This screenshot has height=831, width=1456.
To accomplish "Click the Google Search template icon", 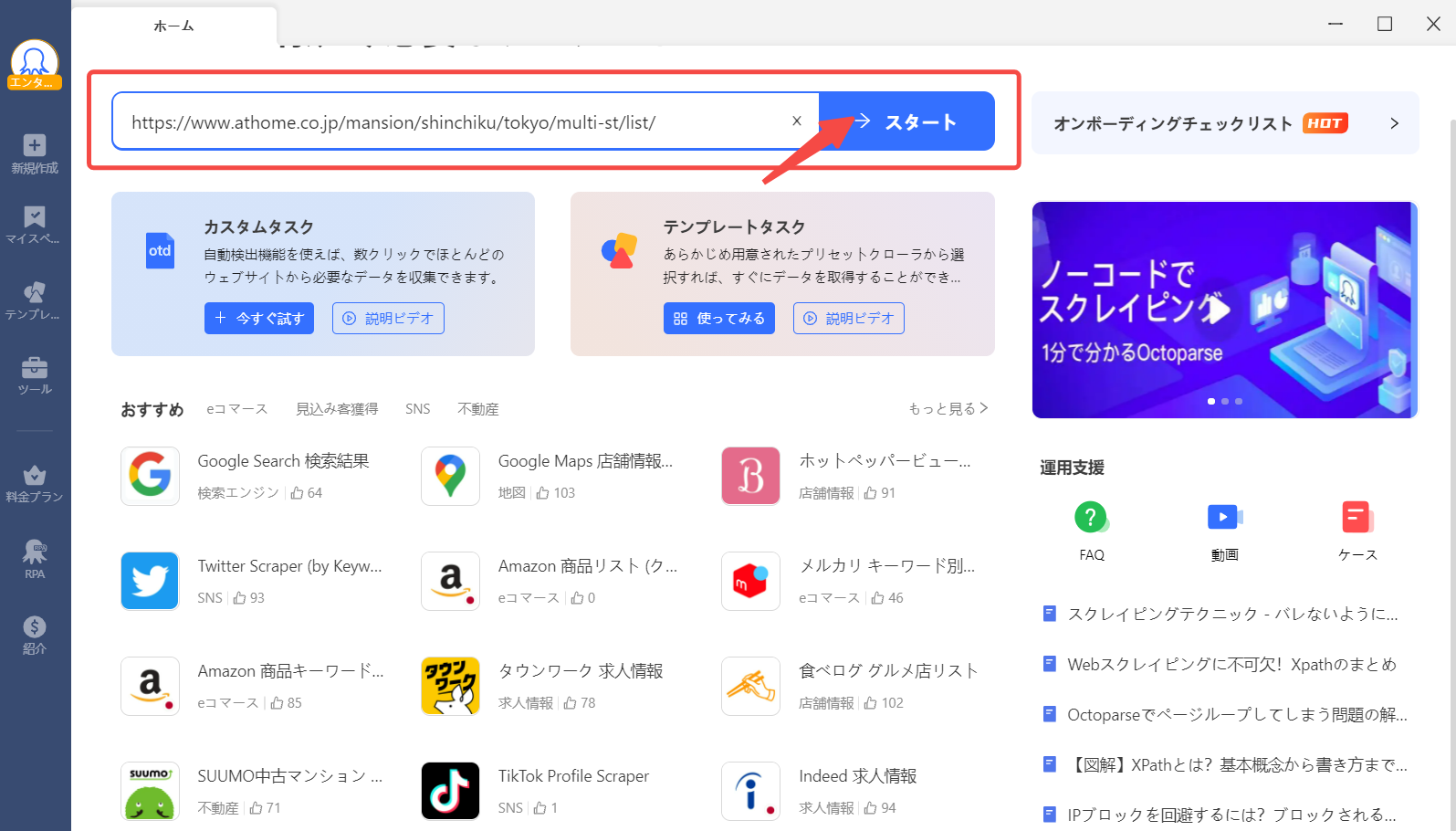I will (150, 476).
